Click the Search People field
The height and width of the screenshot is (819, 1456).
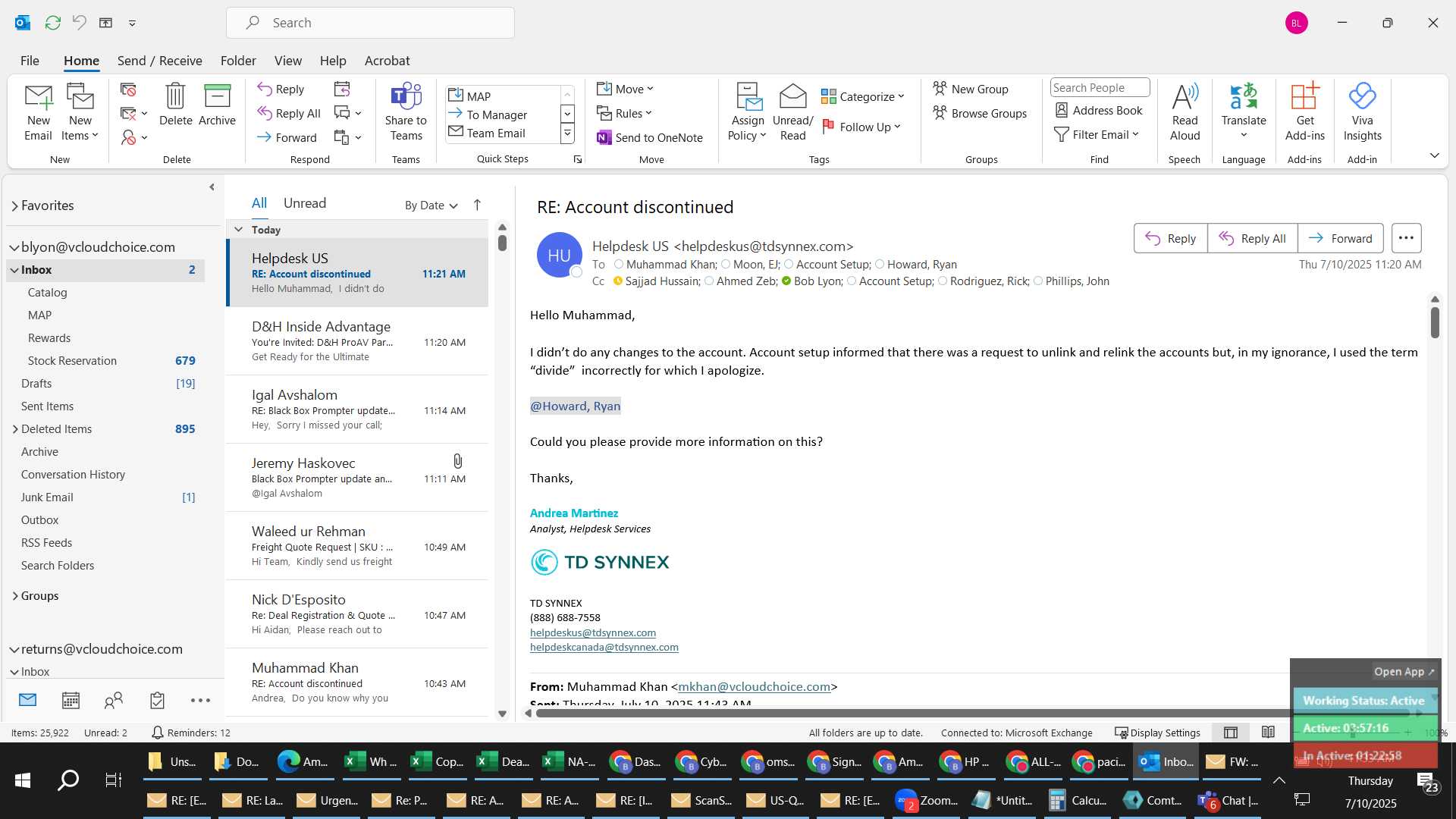coord(1100,87)
